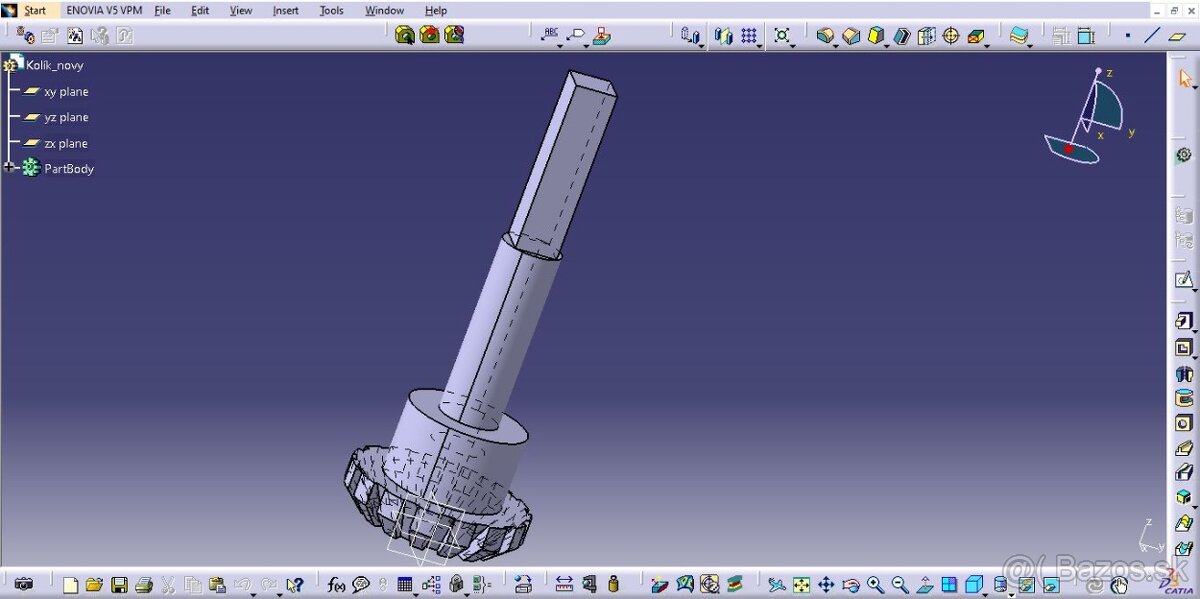This screenshot has width=1200, height=599.
Task: Select the Measure Between tool
Action: point(564,585)
